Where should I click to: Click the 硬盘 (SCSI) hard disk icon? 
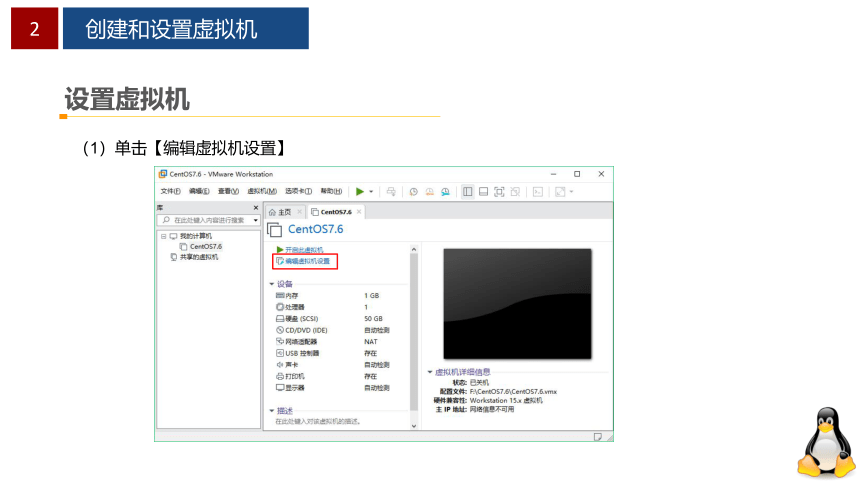coord(280,319)
